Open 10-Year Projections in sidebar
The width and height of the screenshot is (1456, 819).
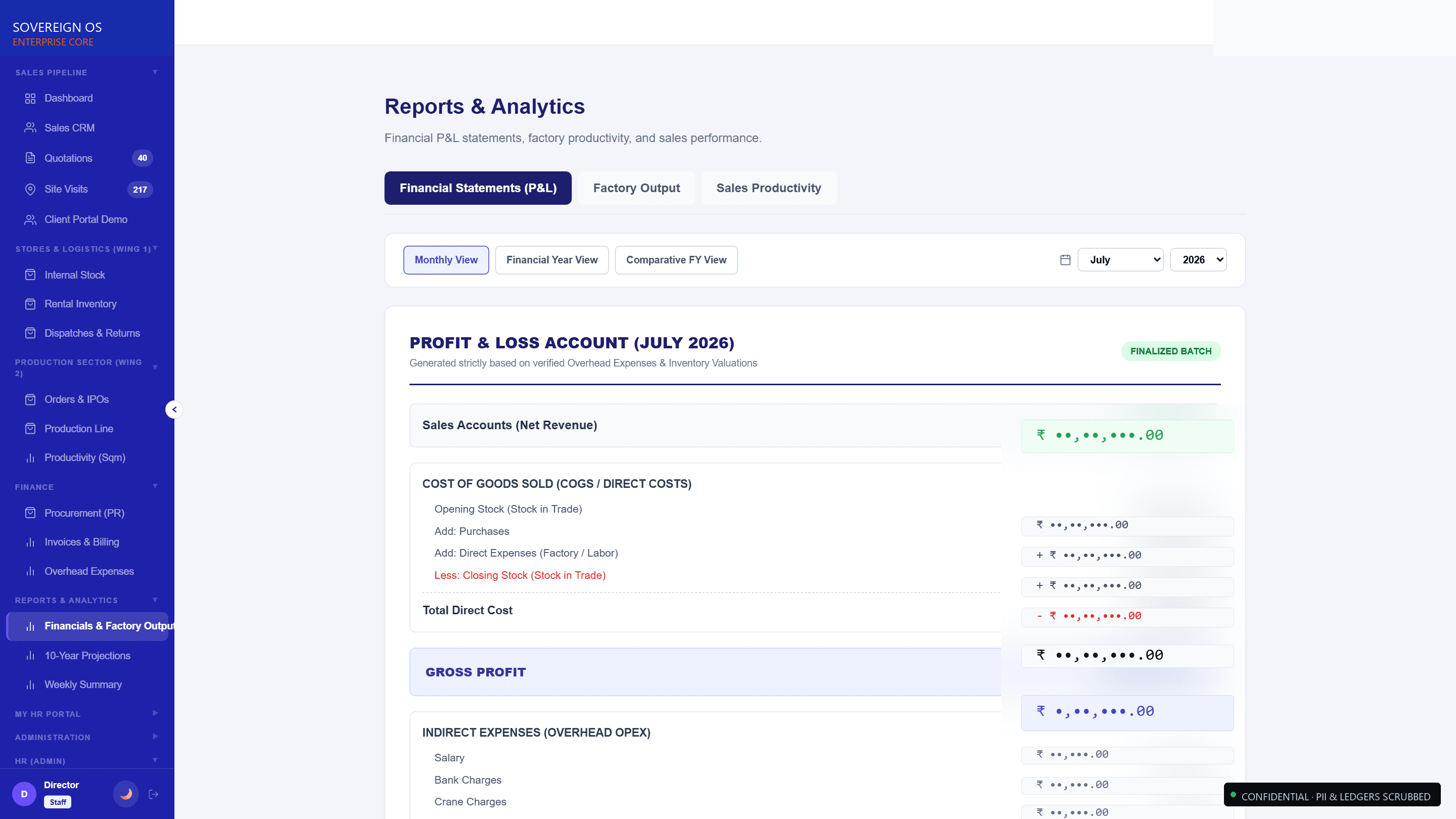(87, 656)
